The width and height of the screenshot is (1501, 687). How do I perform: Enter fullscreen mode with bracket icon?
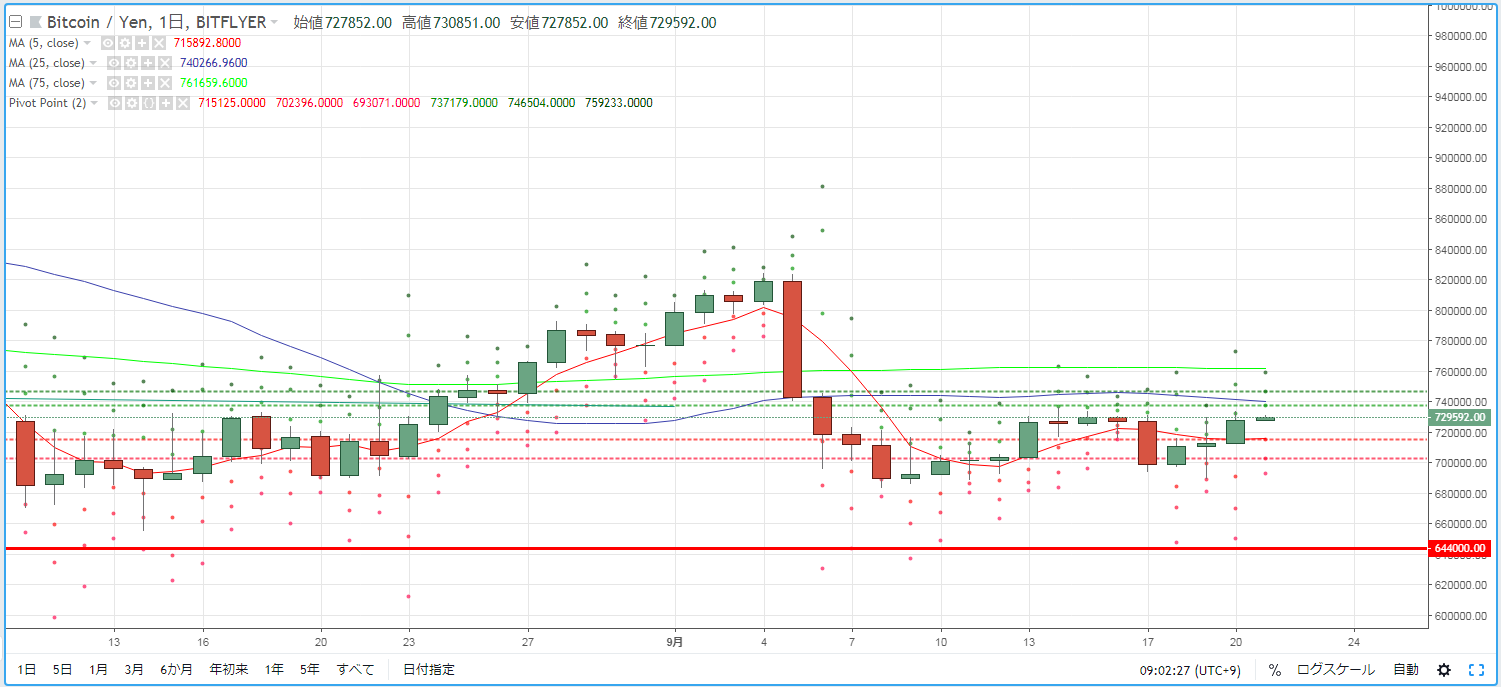coord(1476,670)
